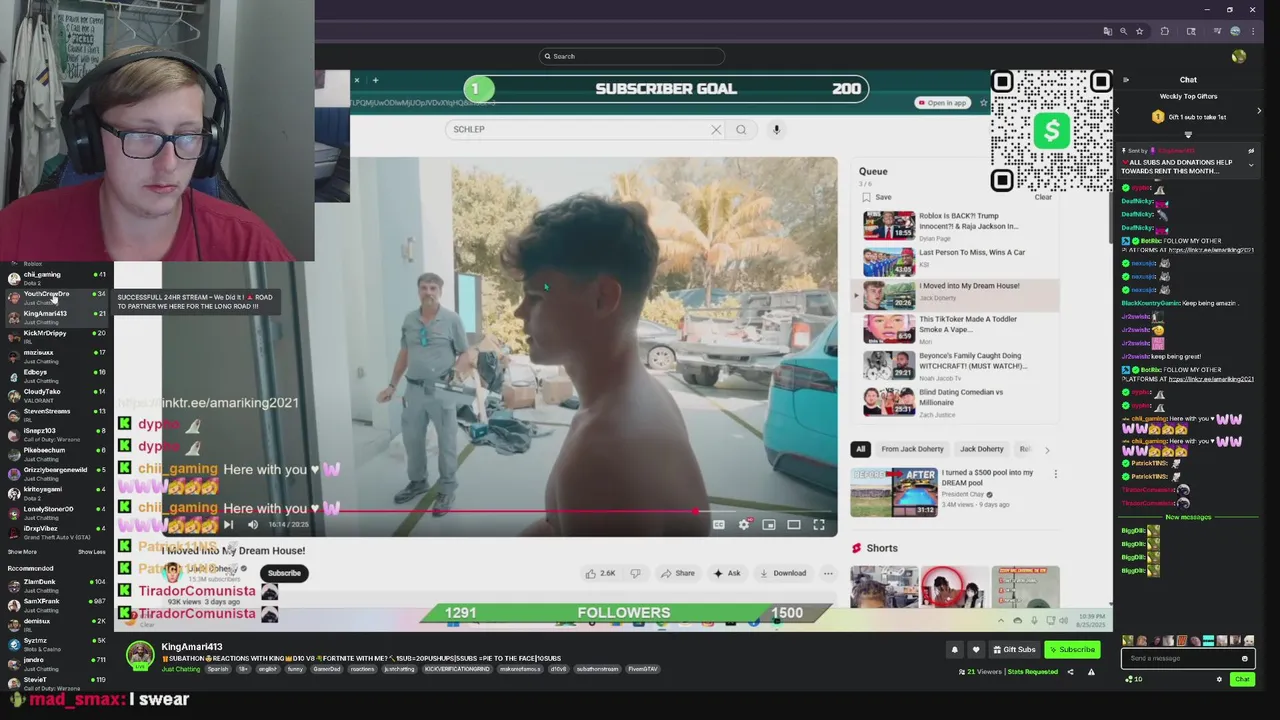Expand the pinned chat message chevron
This screenshot has width=1280, height=720.
[x=1251, y=164]
